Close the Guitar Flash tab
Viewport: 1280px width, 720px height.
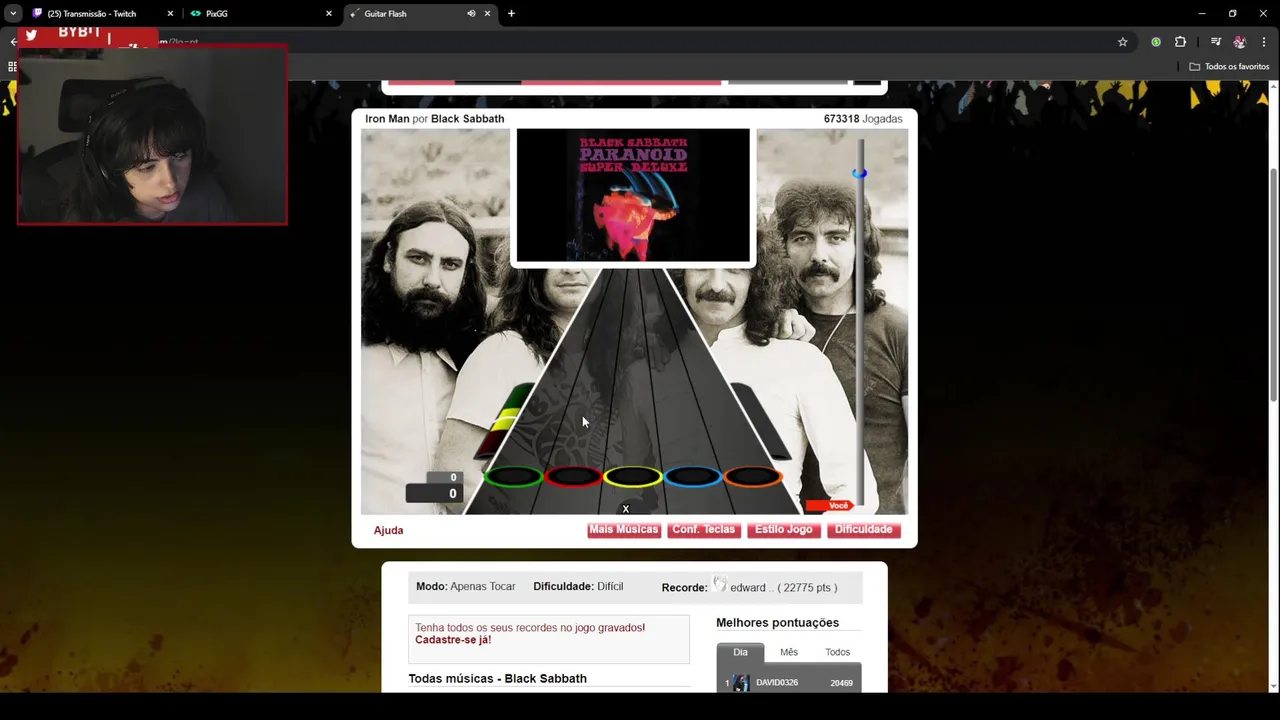[x=487, y=14]
